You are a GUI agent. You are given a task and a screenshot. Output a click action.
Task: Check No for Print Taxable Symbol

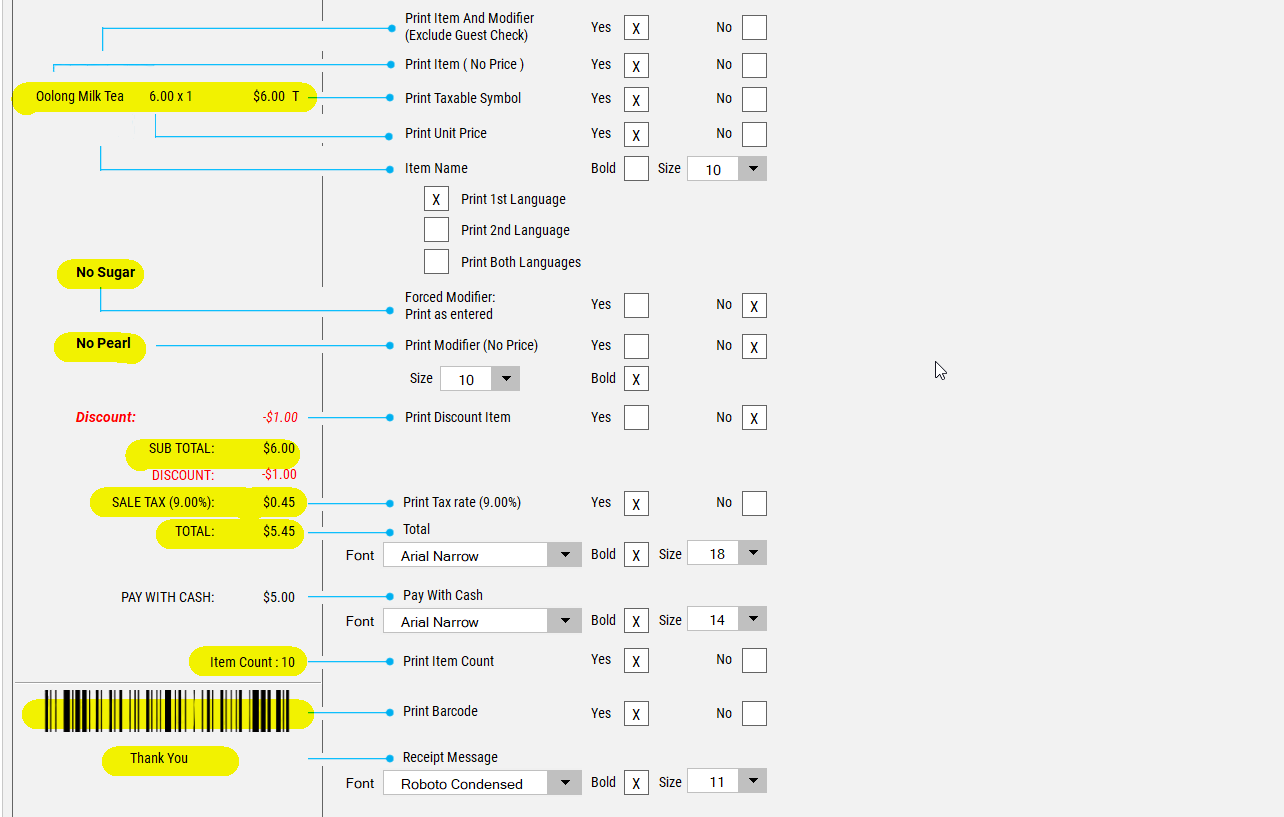click(x=754, y=99)
